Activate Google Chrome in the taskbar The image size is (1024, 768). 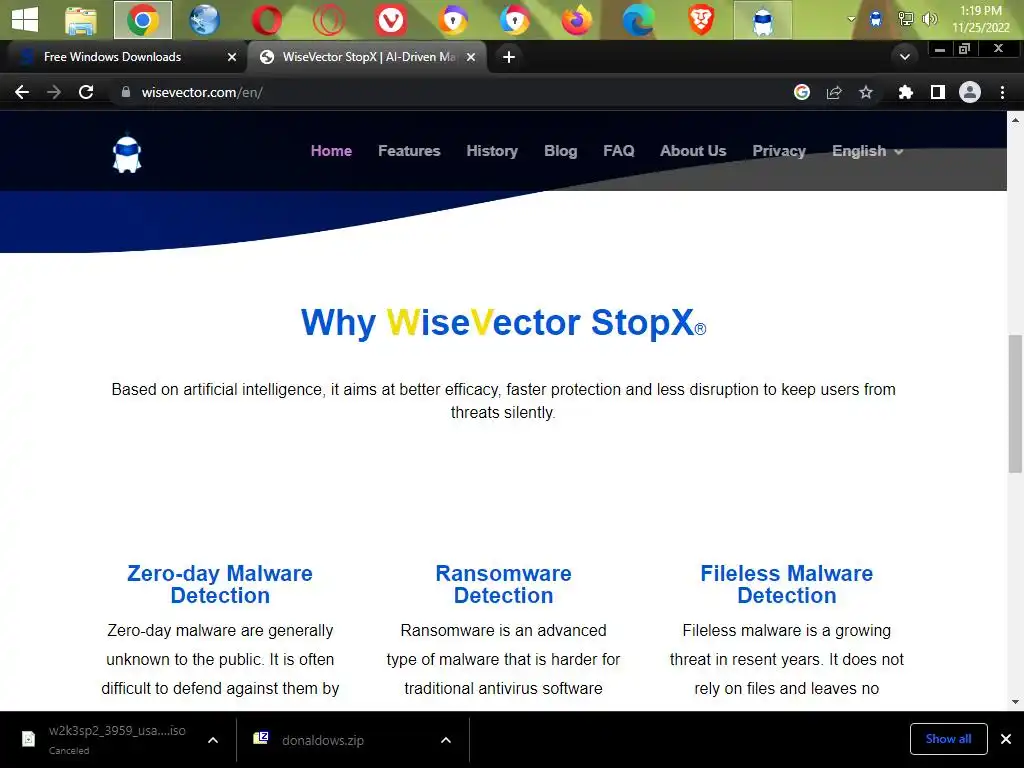[143, 20]
